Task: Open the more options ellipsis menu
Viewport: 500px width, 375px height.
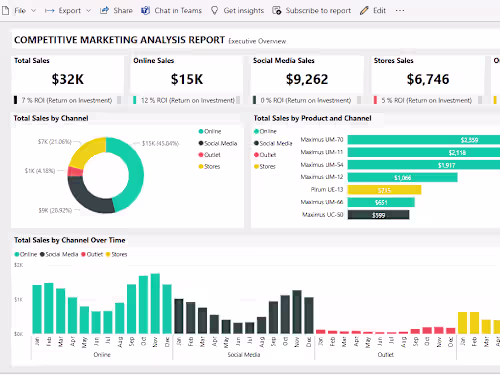Action: pyautogui.click(x=400, y=11)
